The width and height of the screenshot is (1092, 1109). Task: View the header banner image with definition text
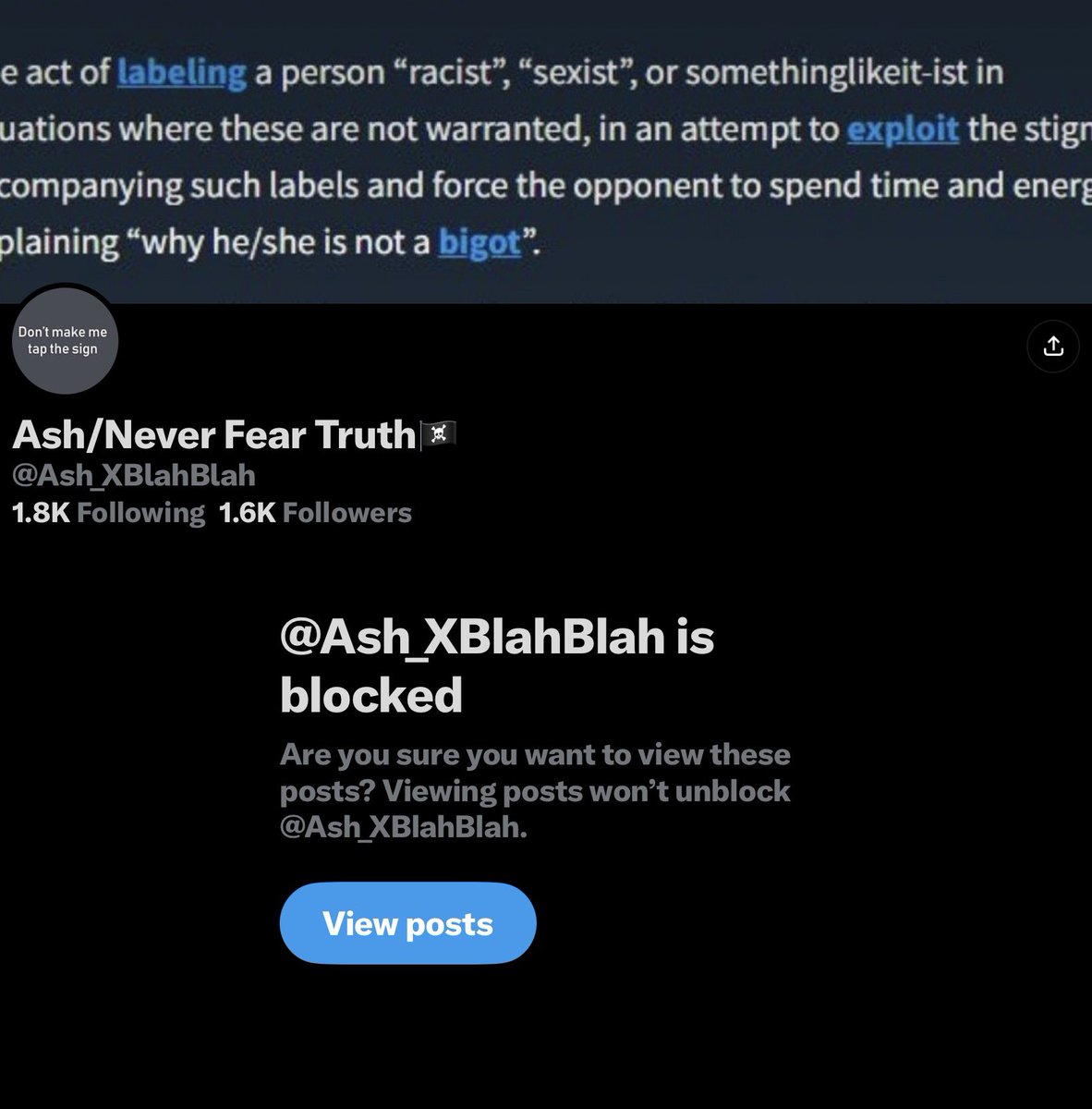coord(546,152)
